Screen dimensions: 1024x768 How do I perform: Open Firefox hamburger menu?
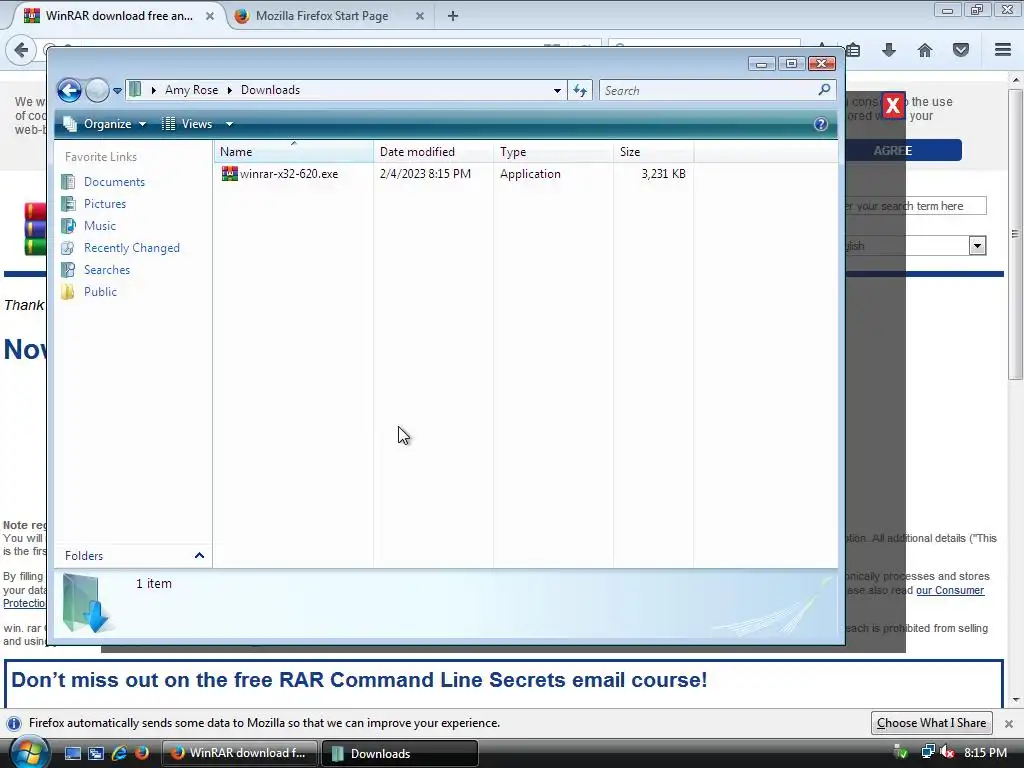point(1003,50)
